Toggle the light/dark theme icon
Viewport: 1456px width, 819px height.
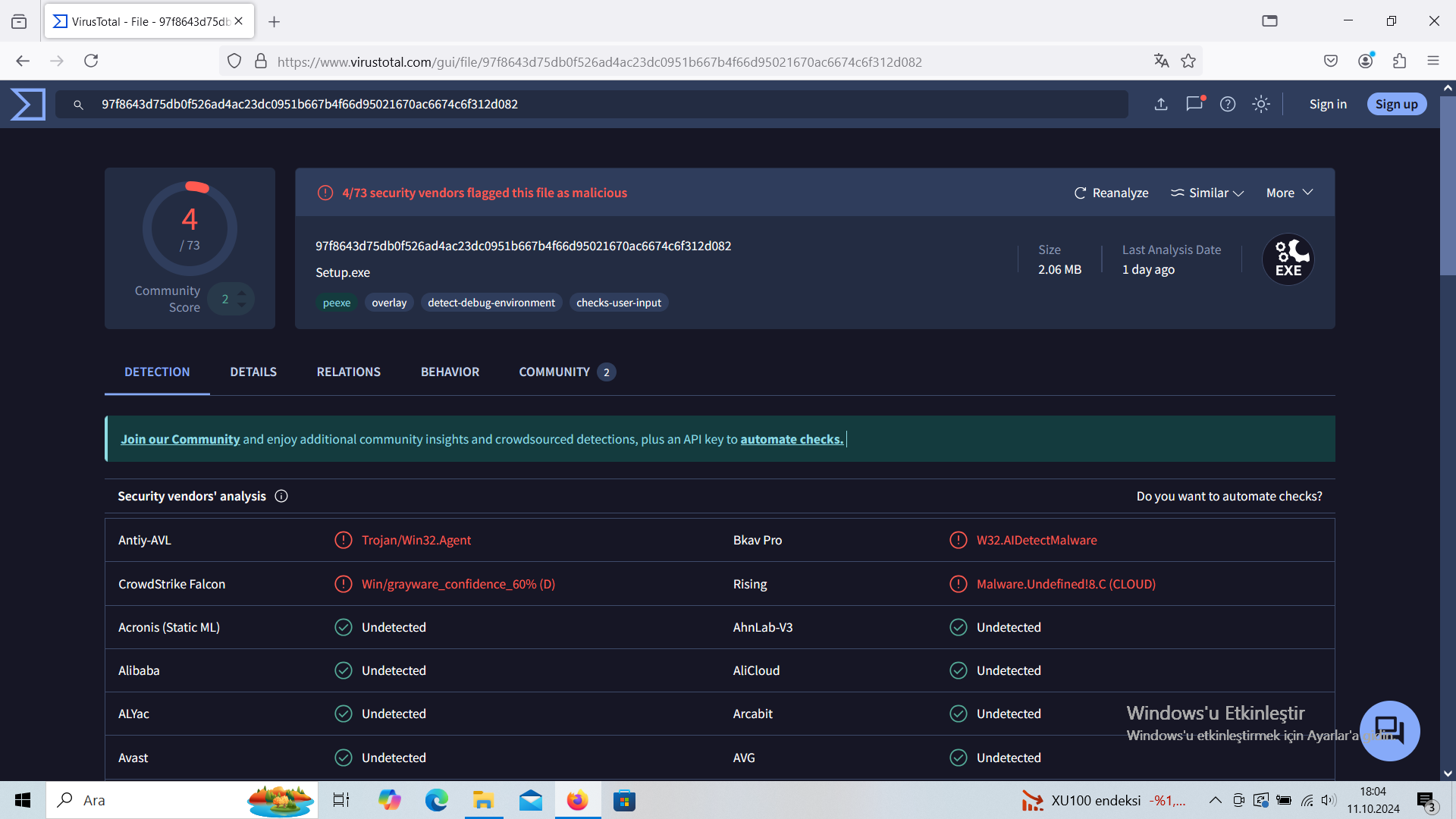click(x=1261, y=104)
